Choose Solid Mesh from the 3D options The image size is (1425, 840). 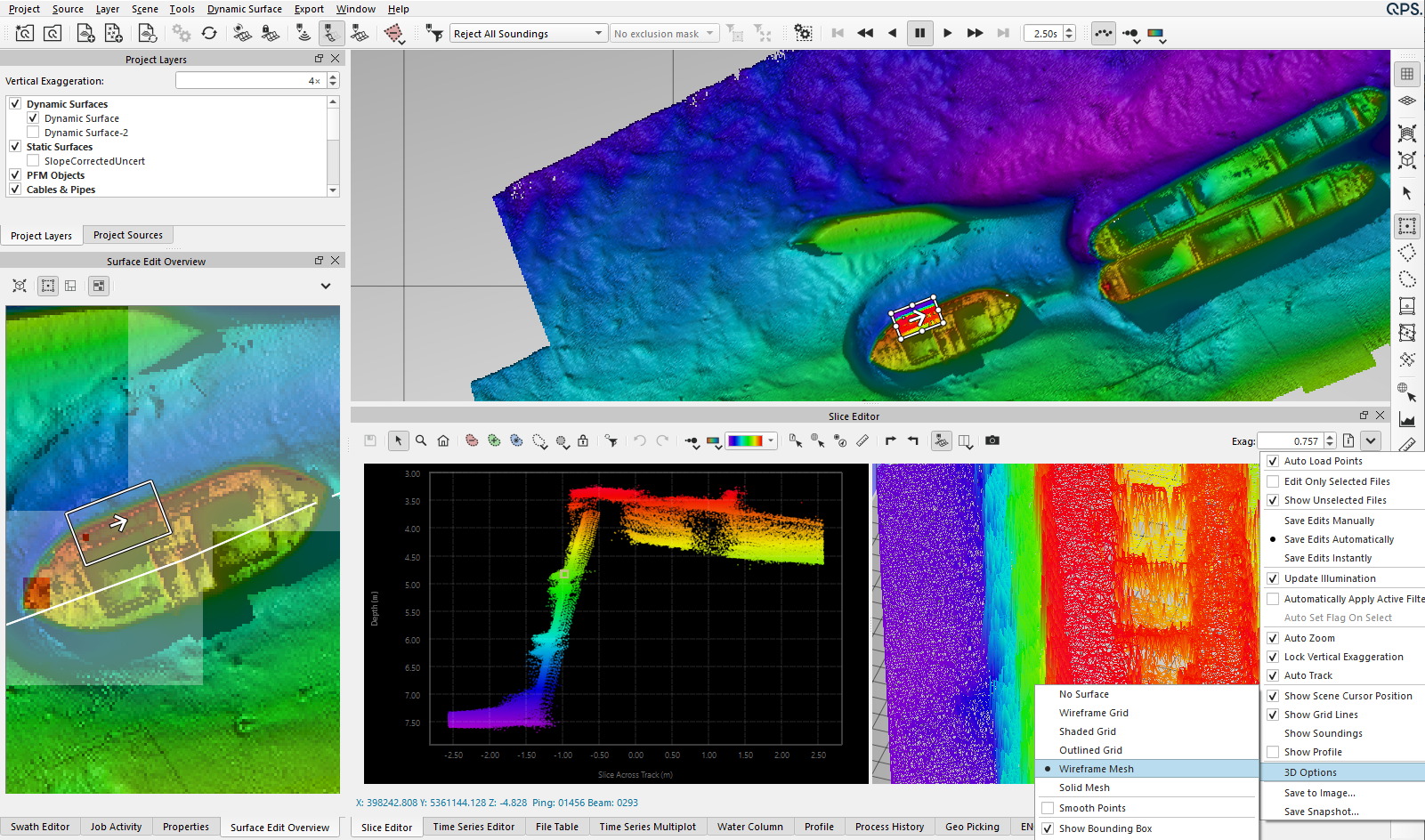point(1084,787)
